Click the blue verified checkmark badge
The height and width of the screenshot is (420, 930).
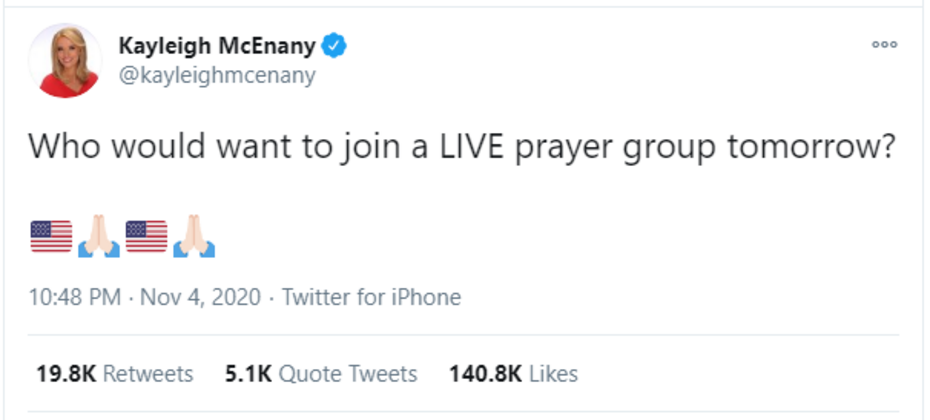point(336,45)
